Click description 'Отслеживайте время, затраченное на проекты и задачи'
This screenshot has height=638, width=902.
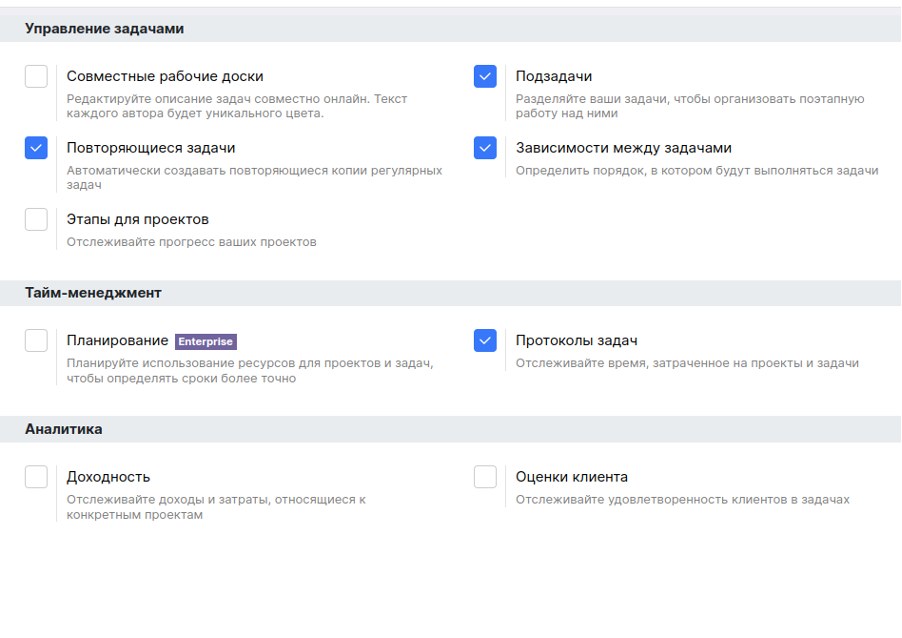687,363
